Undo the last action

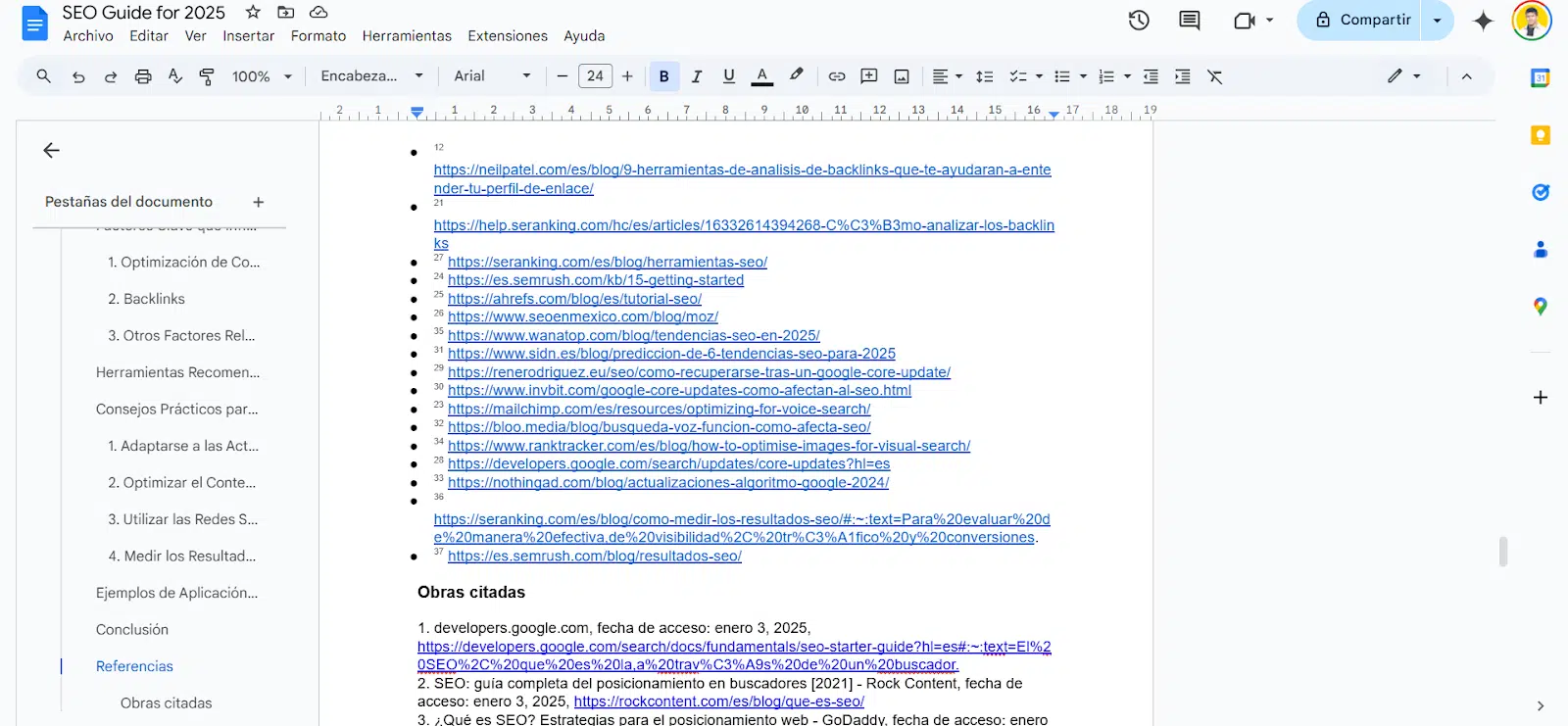click(x=78, y=76)
